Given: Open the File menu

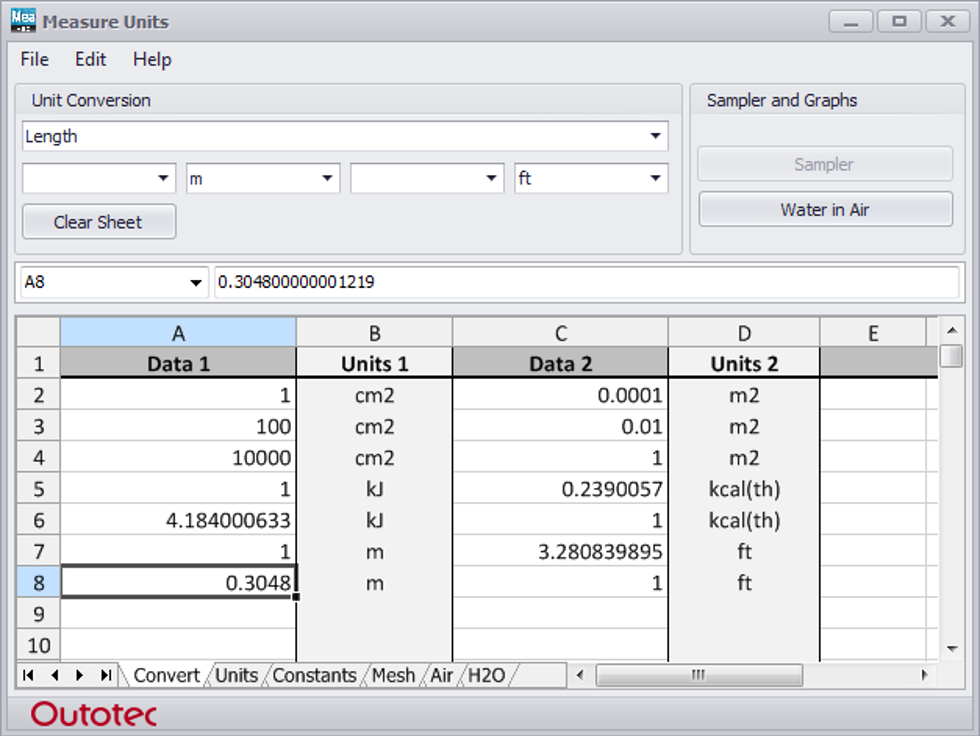Looking at the screenshot, I should 34,59.
